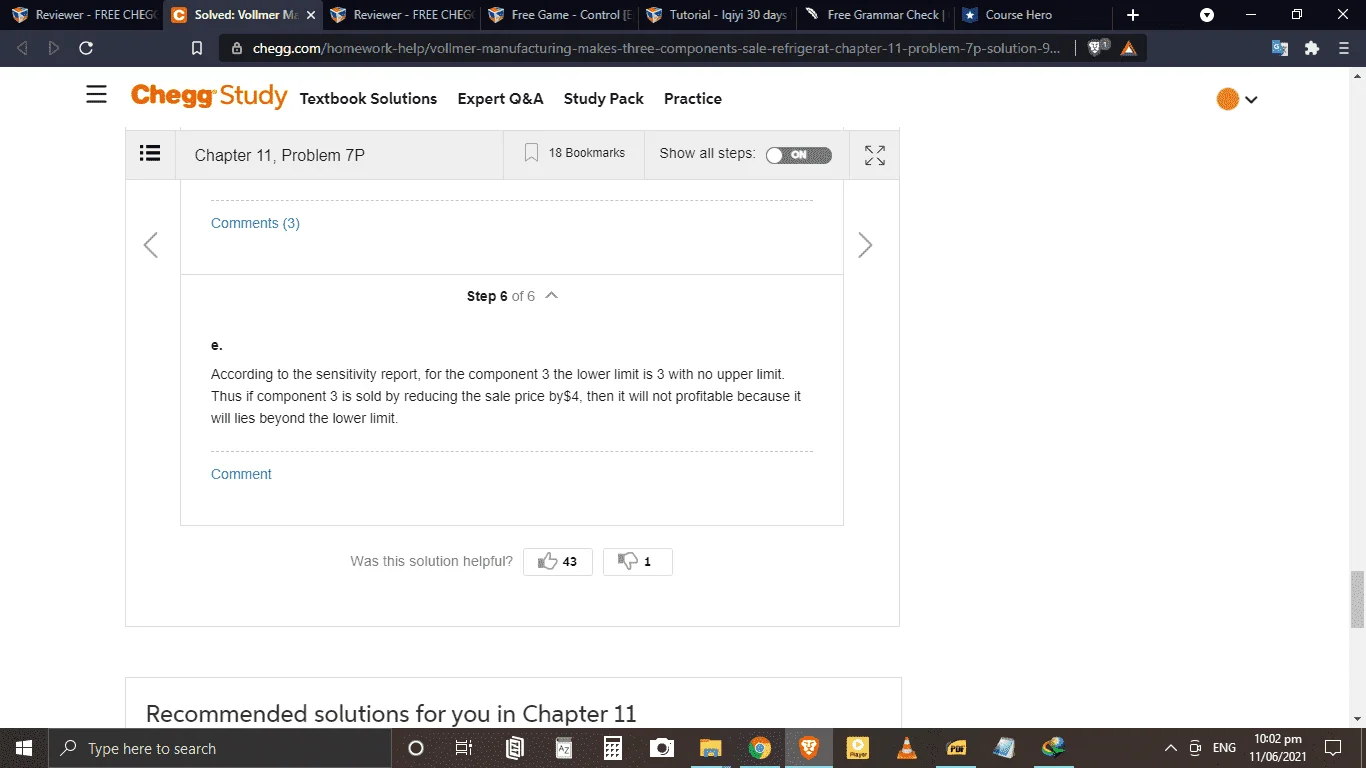Click the orange user avatar

[x=1227, y=99]
